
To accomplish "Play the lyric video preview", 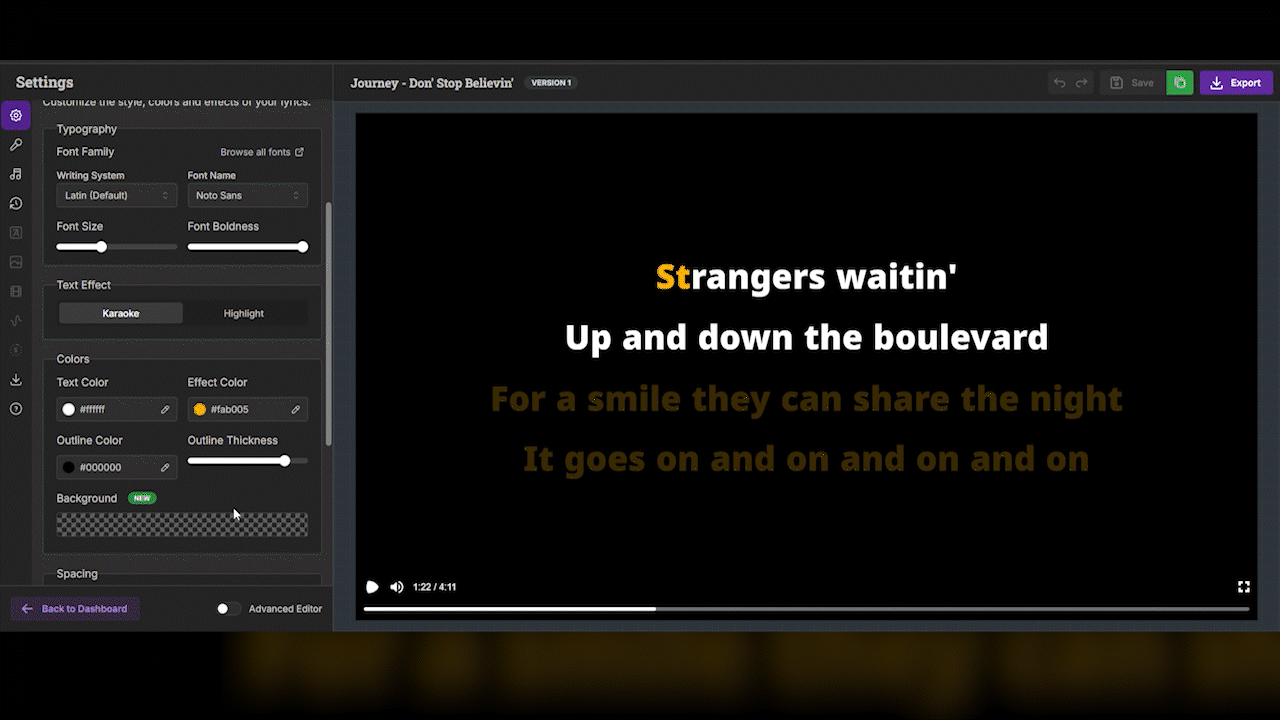I will [x=372, y=587].
